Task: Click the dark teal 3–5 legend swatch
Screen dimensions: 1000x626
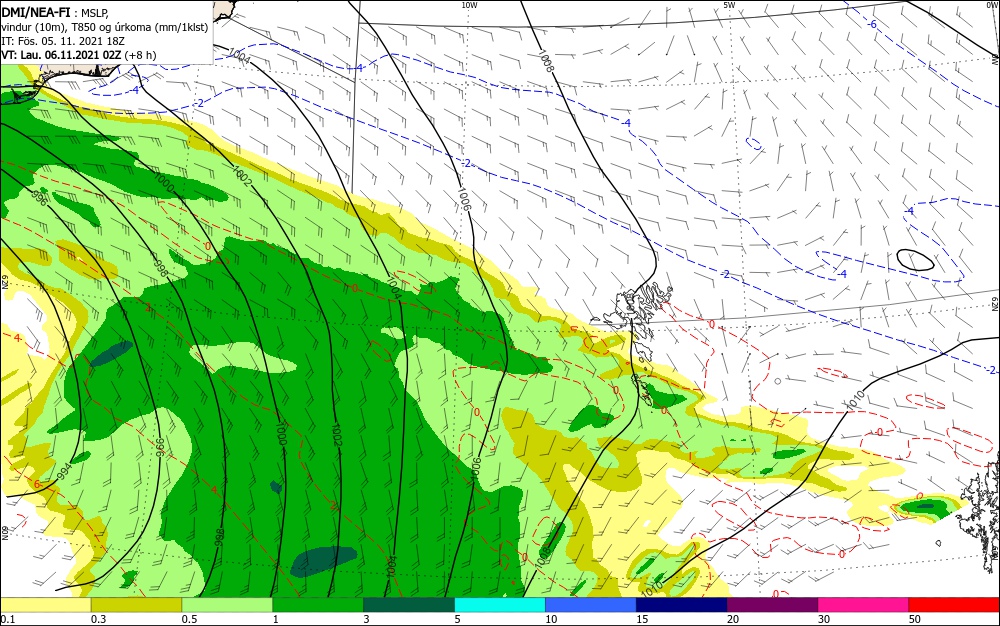Action: pyautogui.click(x=409, y=605)
